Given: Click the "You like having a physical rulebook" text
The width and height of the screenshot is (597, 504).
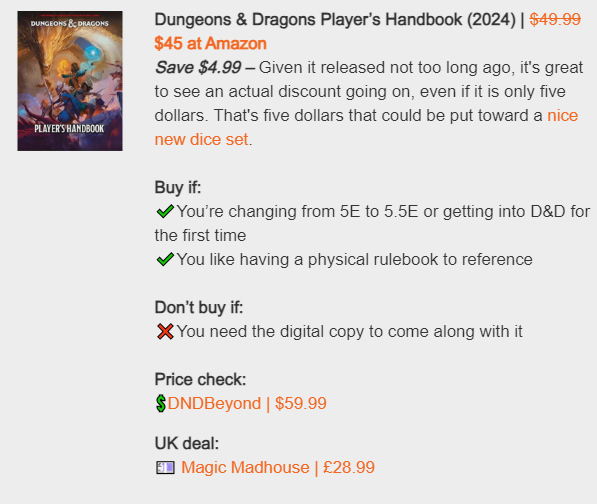Looking at the screenshot, I should (x=354, y=259).
